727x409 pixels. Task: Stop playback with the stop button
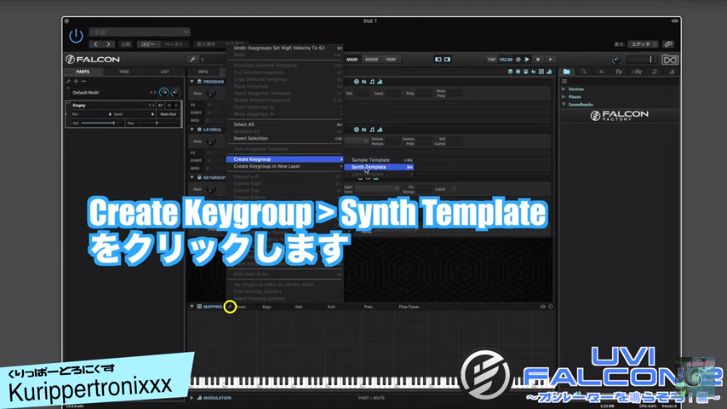click(x=538, y=59)
